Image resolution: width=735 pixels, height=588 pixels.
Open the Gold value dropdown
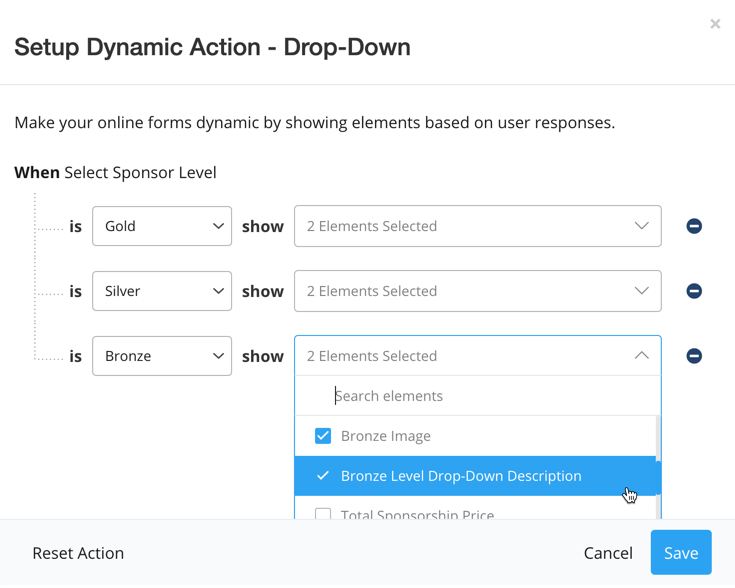[x=162, y=226]
